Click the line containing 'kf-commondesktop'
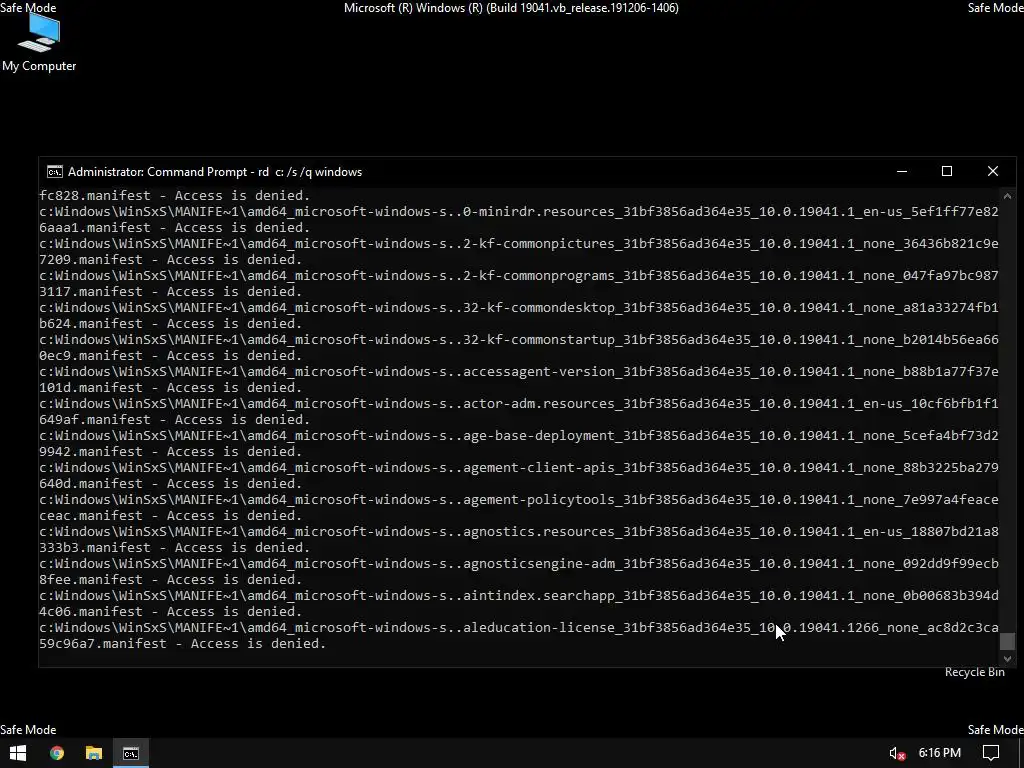The width and height of the screenshot is (1024, 768). point(519,308)
